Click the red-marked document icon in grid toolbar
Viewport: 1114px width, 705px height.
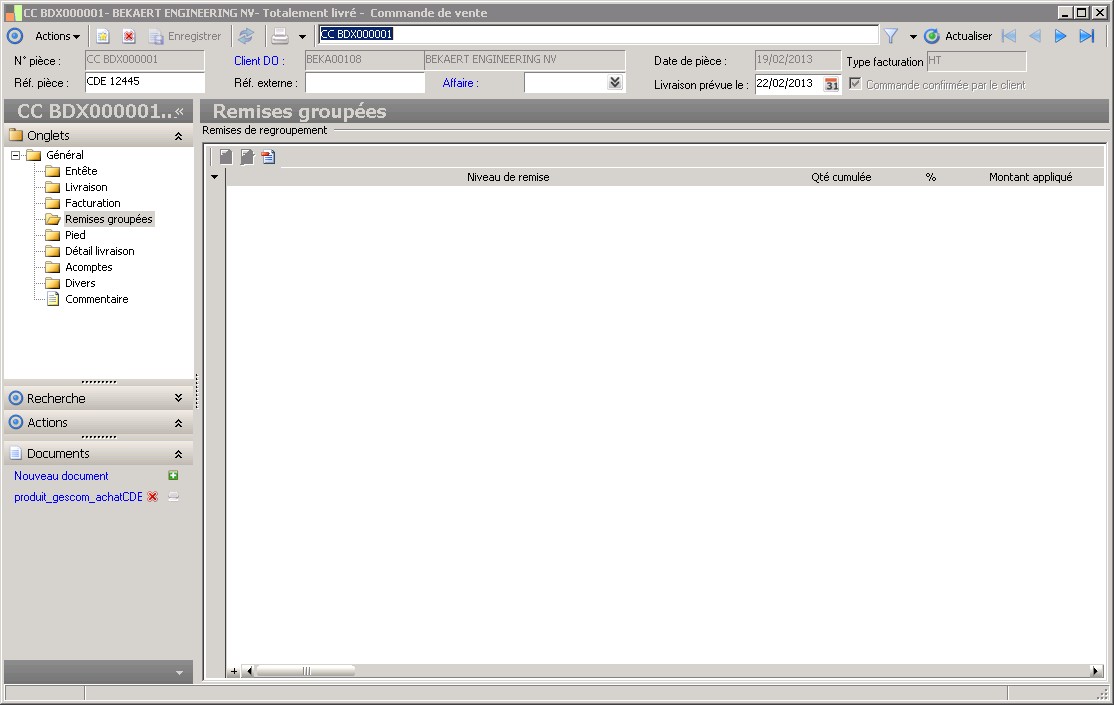[x=268, y=157]
